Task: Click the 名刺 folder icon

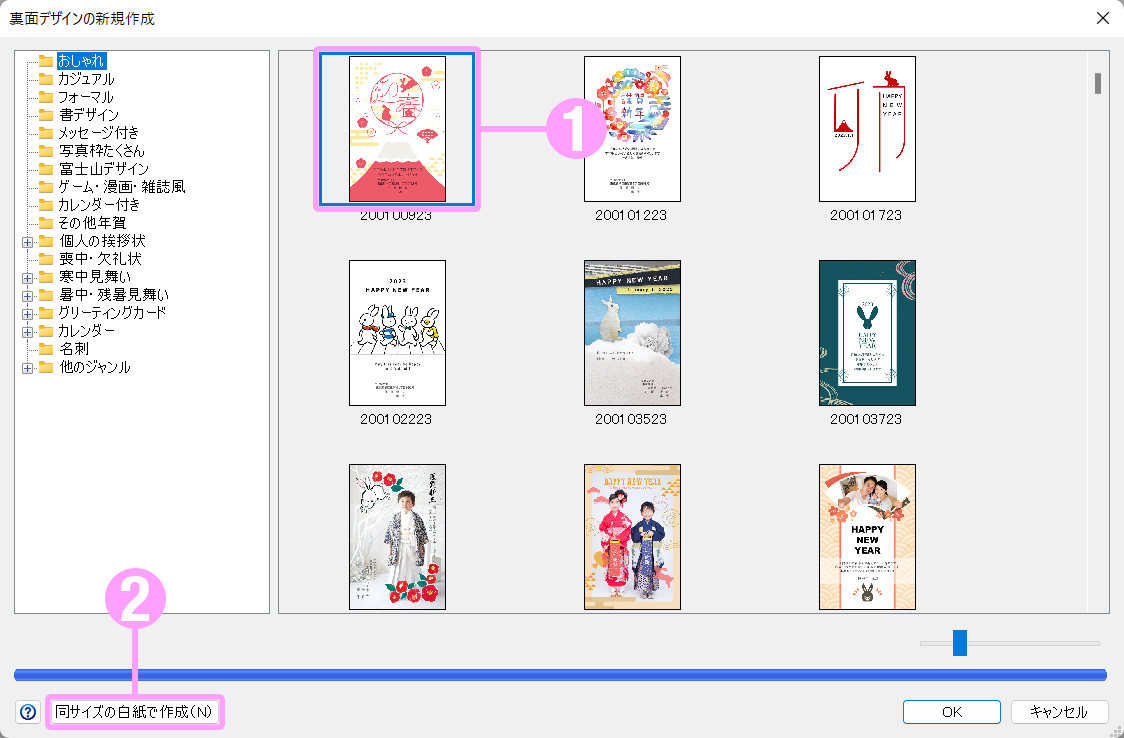Action: point(45,349)
